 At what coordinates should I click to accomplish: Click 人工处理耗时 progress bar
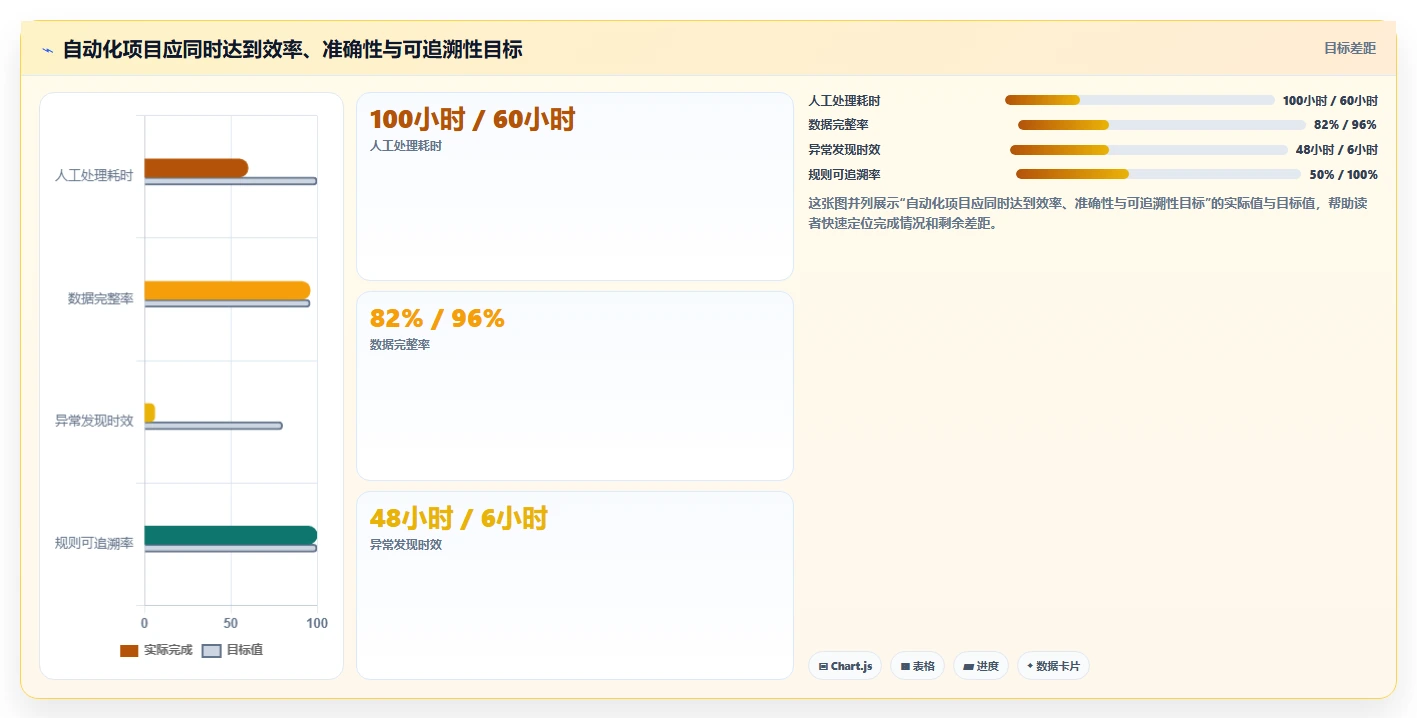pyautogui.click(x=1139, y=100)
